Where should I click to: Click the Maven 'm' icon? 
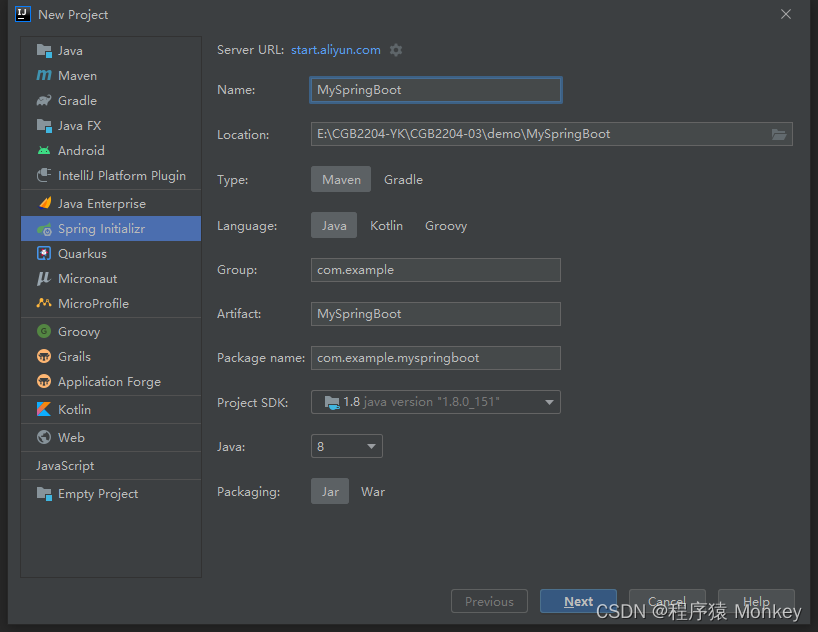tap(44, 75)
